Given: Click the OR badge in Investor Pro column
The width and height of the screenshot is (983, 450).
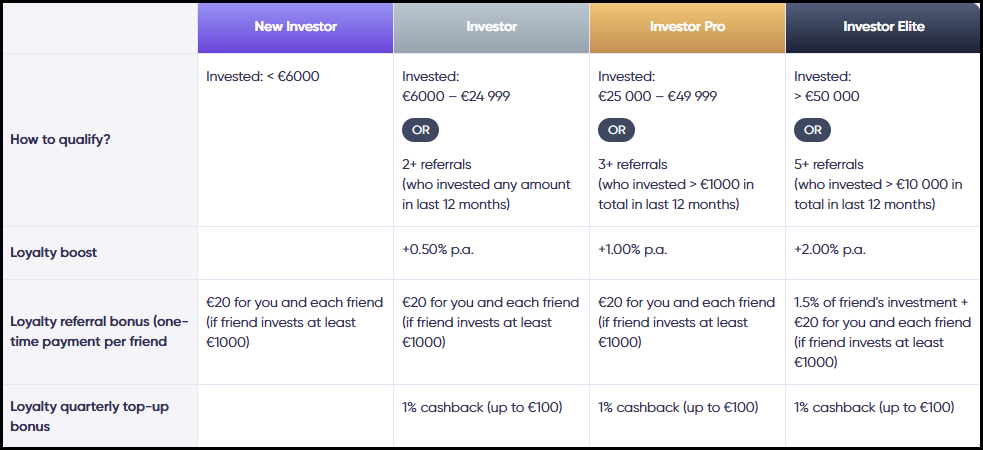Looking at the screenshot, I should point(616,130).
